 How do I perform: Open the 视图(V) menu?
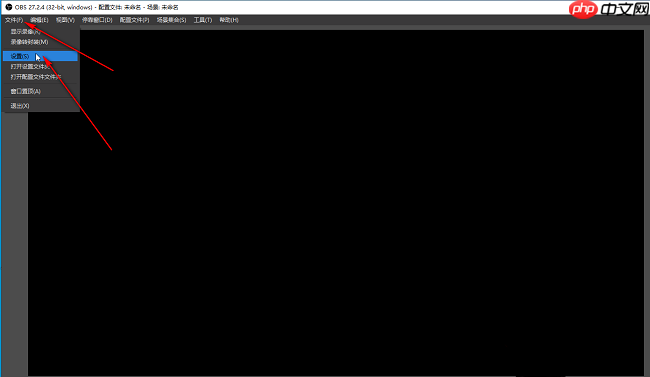click(x=65, y=20)
